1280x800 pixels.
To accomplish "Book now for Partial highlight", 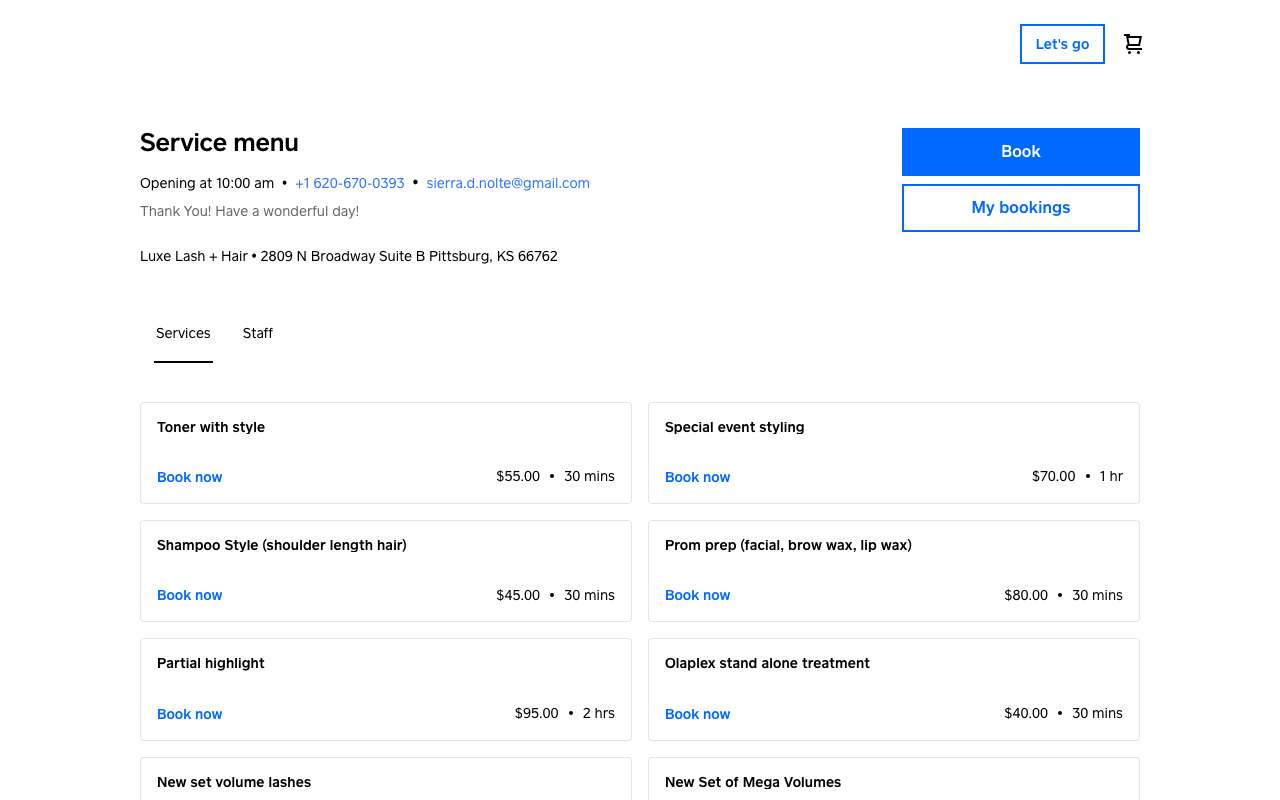I will tap(190, 714).
